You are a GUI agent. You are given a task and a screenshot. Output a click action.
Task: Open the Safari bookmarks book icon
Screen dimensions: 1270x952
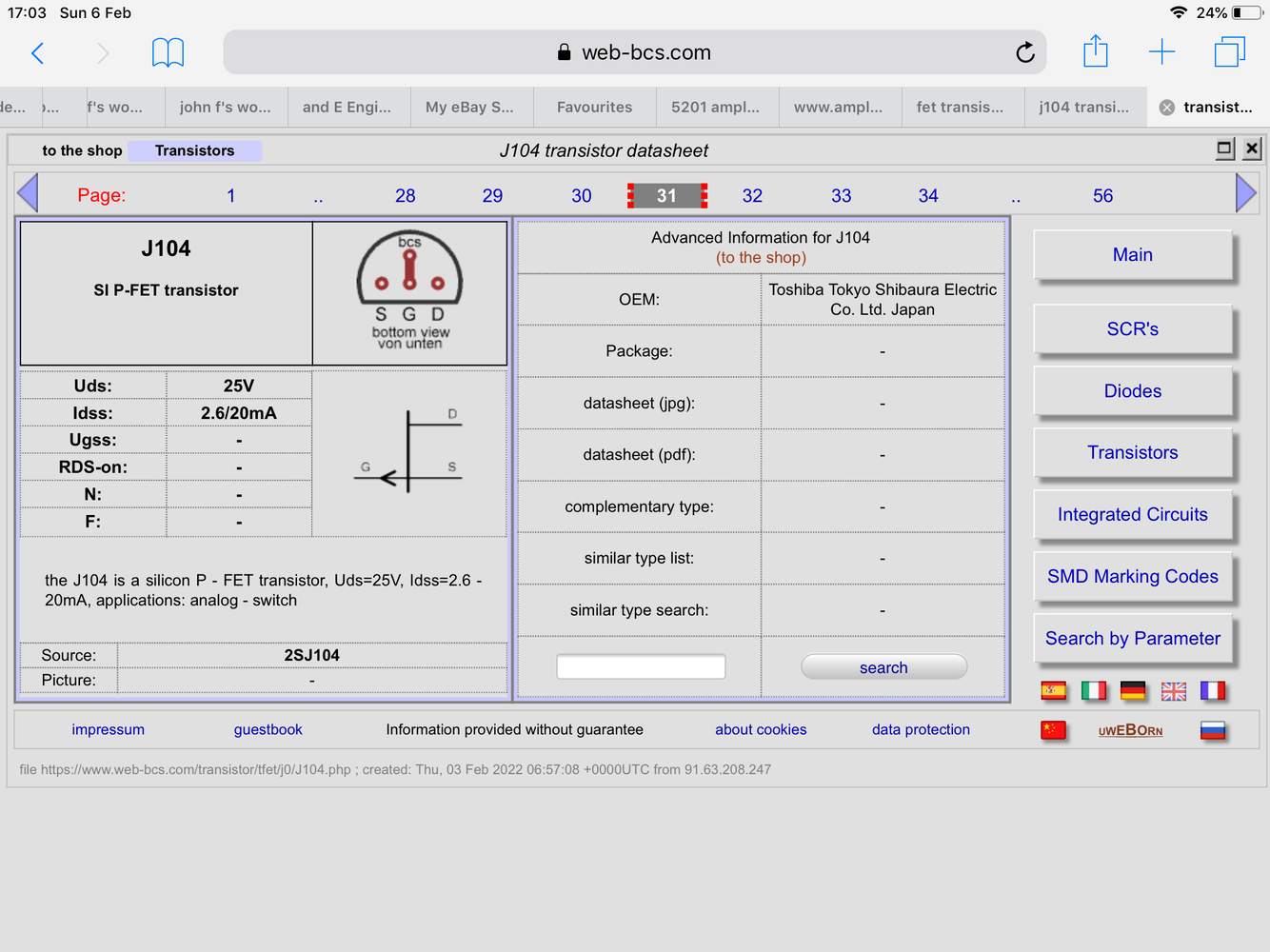168,52
